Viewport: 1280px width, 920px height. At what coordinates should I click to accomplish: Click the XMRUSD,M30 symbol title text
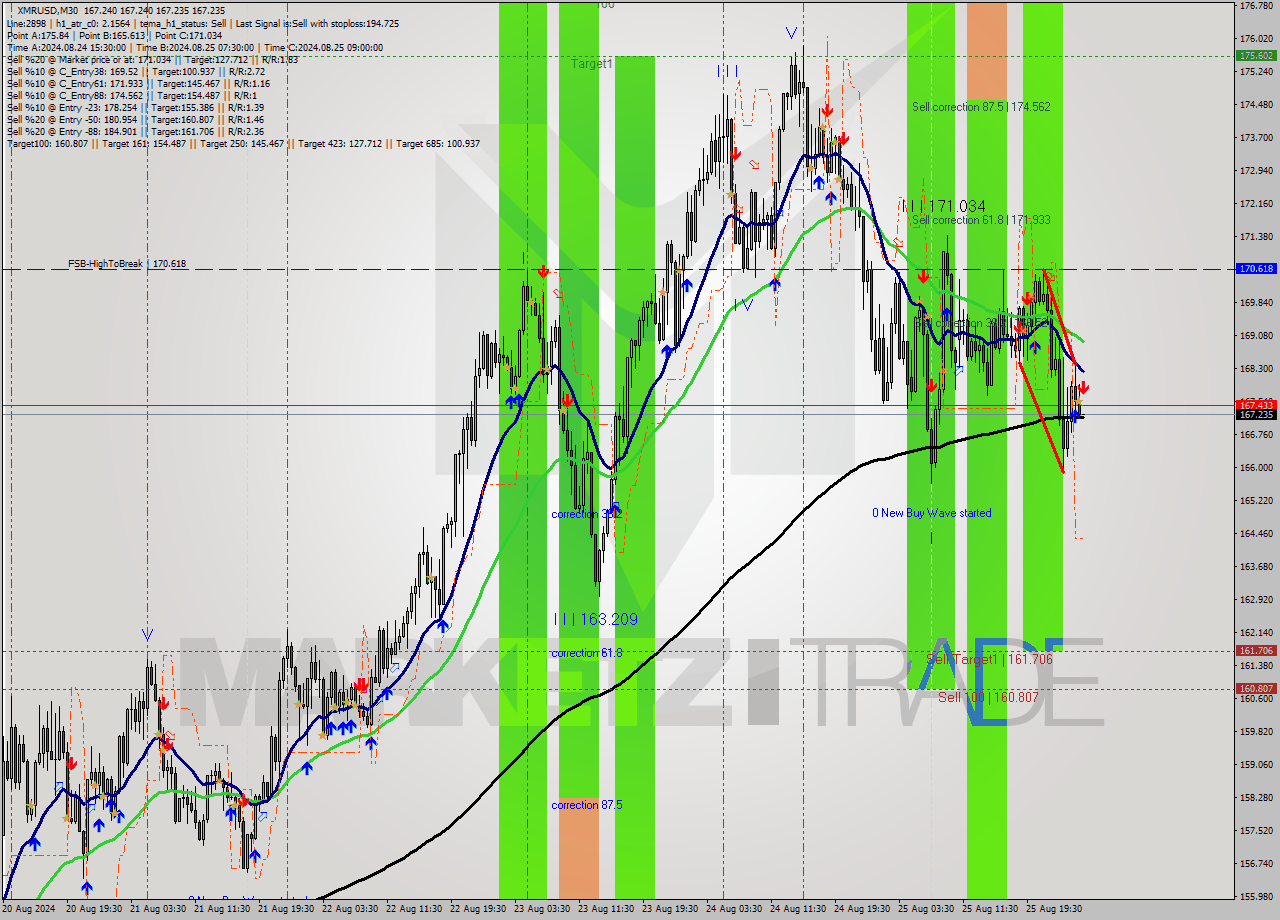click(47, 10)
